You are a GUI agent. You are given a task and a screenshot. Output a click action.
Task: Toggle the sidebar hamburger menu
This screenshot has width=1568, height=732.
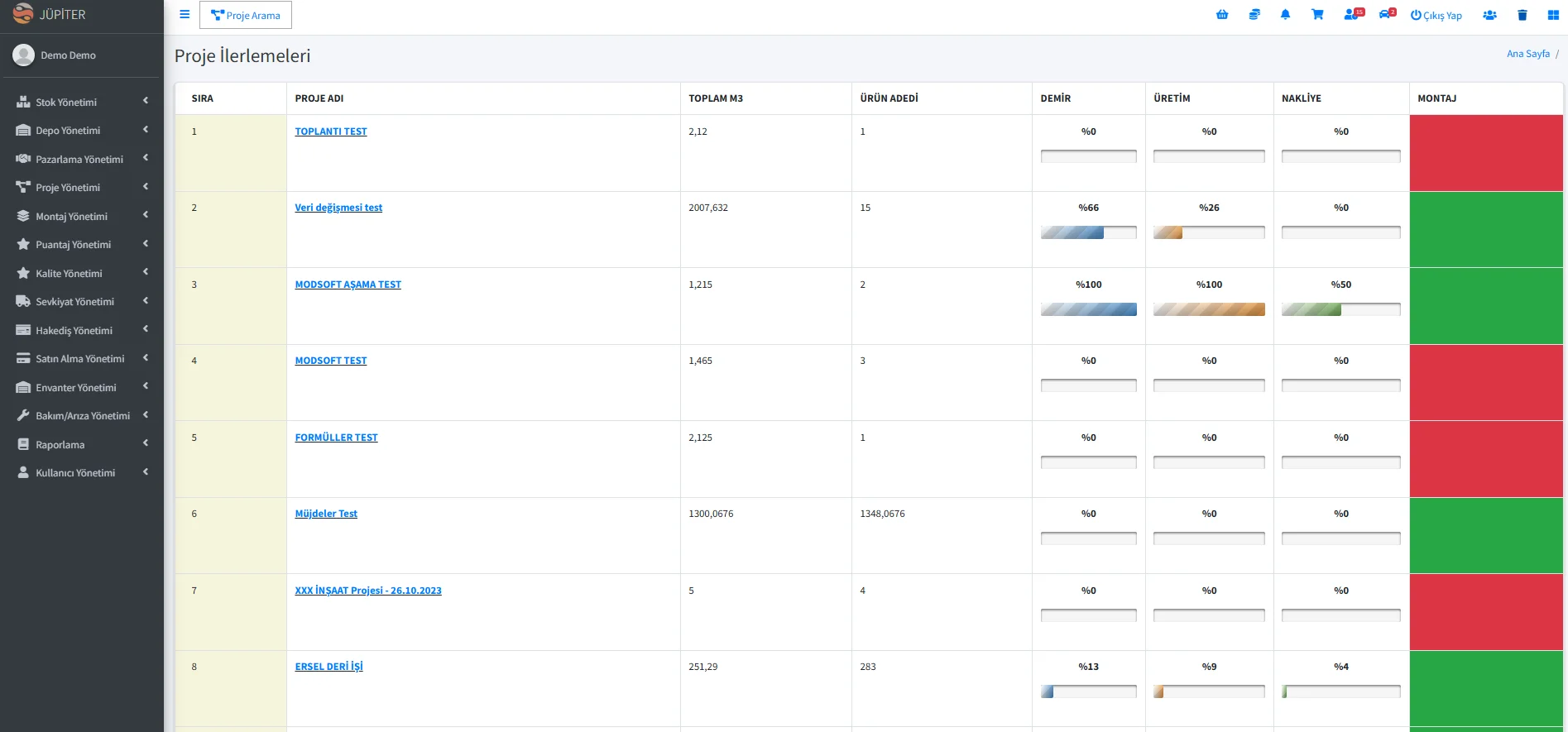tap(185, 15)
